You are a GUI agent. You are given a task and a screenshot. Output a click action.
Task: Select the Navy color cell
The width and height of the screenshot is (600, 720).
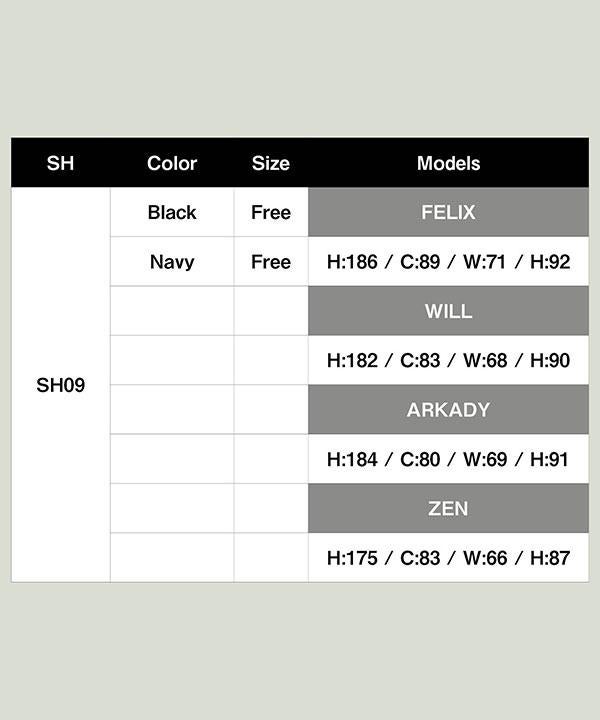pyautogui.click(x=172, y=262)
